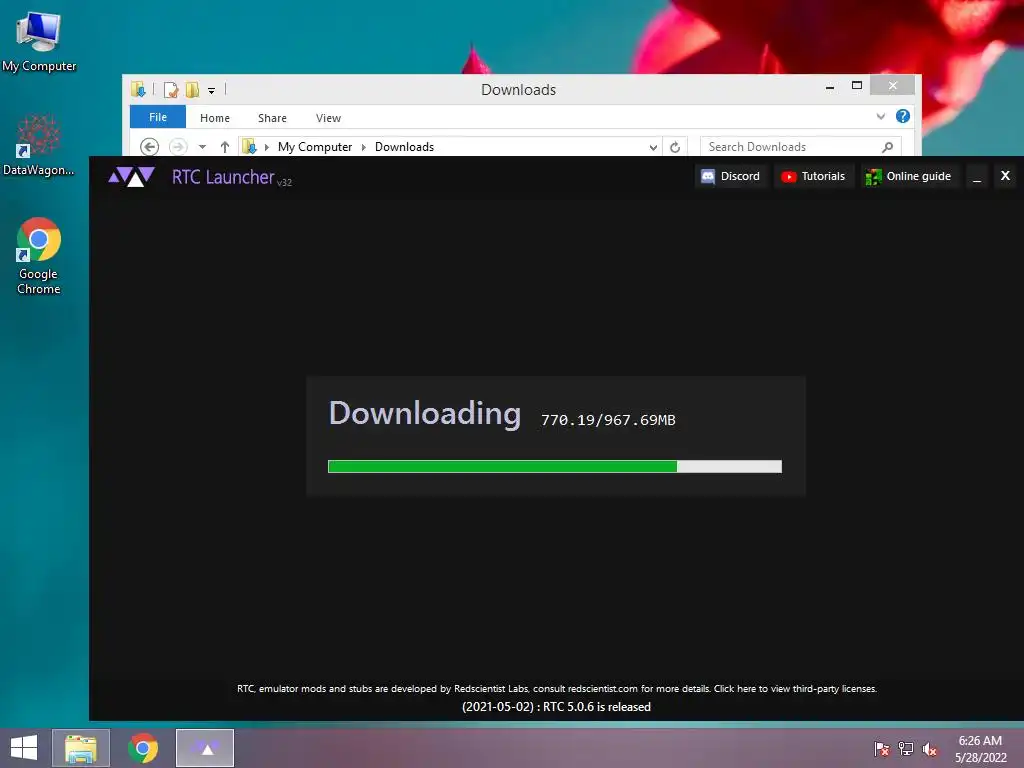
Task: Open Explorer help question mark icon
Action: [903, 116]
